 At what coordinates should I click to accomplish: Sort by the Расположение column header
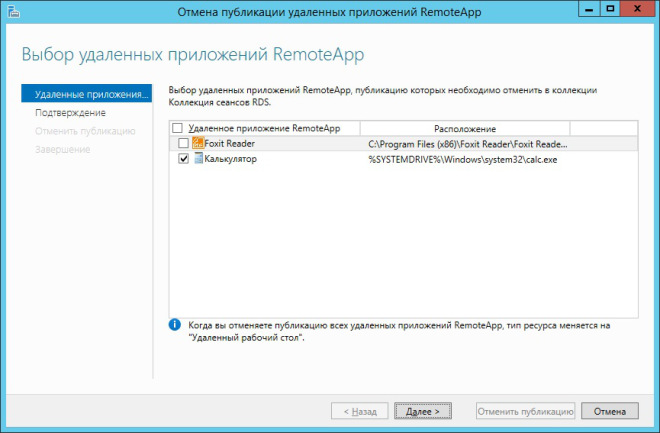(465, 129)
